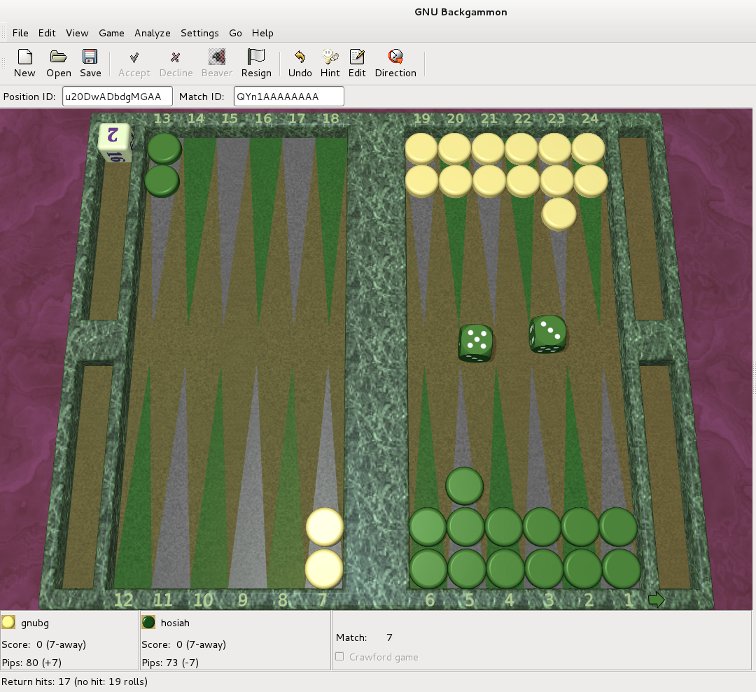Click the top green checker on point 1

click(x=619, y=527)
